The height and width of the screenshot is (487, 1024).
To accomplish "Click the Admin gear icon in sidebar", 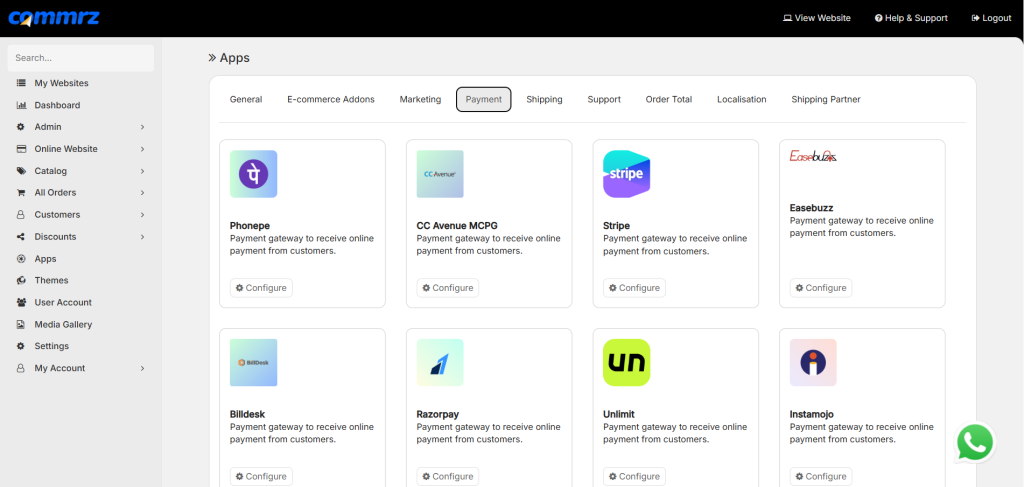I will point(21,127).
